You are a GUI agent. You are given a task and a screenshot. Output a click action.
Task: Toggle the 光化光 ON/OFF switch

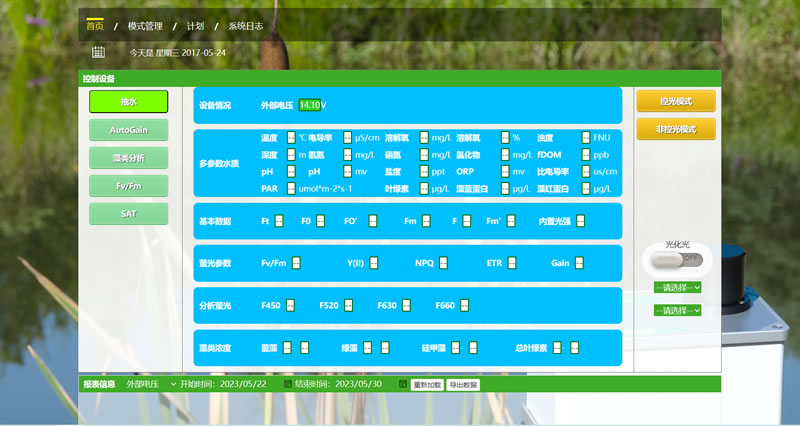coord(677,260)
